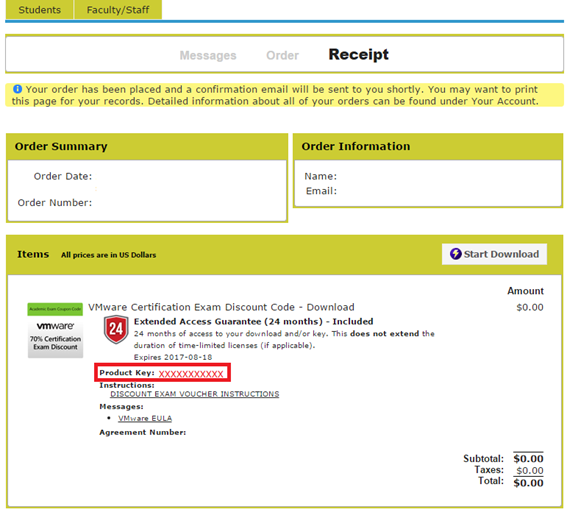Click the red 24-month guarantee shield icon

(x=116, y=329)
